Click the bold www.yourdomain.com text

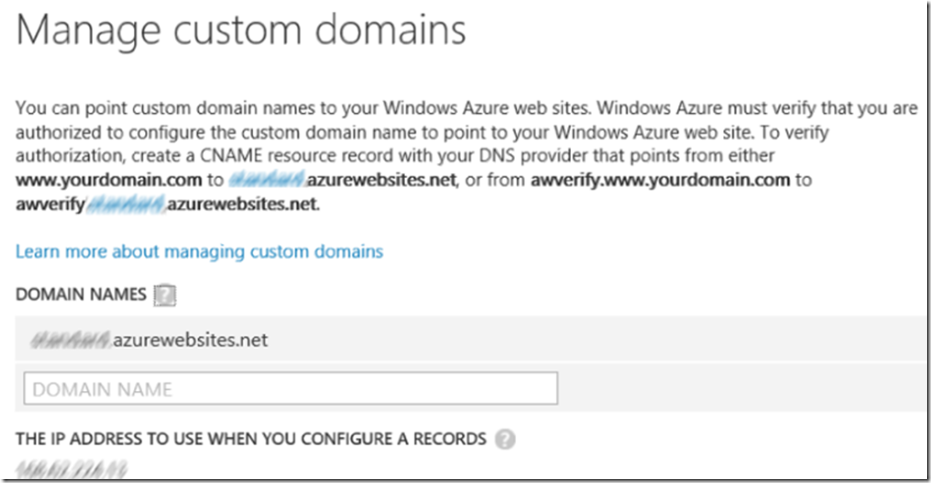(x=109, y=179)
